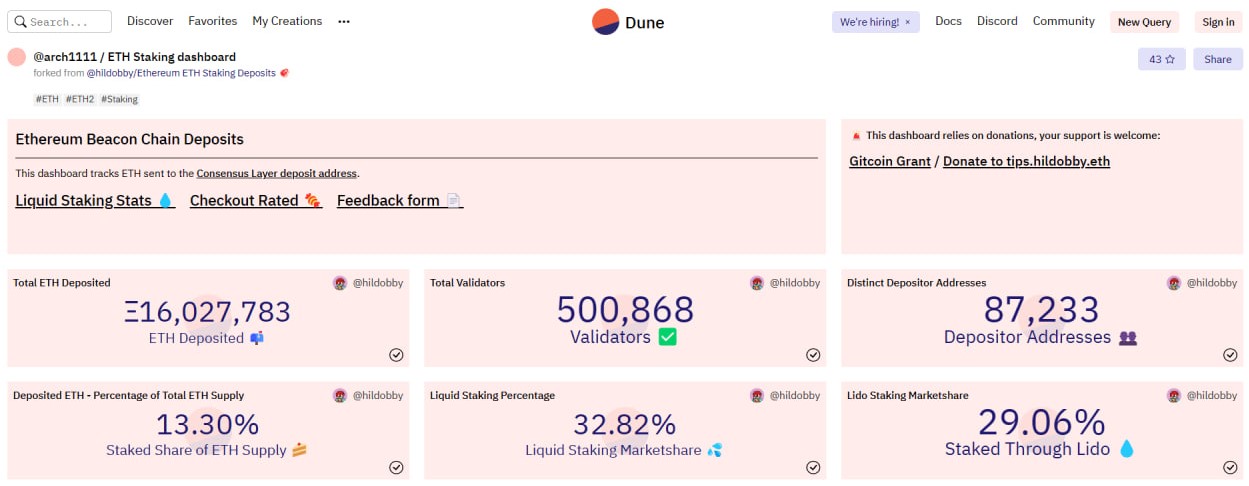Click the 29.06% Lido value
Image resolution: width=1249 pixels, height=486 pixels.
(1041, 422)
